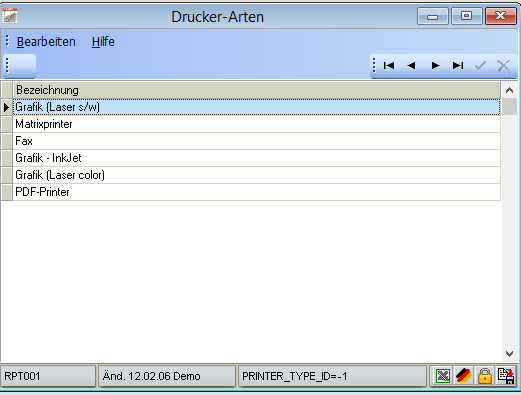The height and width of the screenshot is (395, 521).
Task: Click the RPT001 status bar panel
Action: pyautogui.click(x=48, y=376)
